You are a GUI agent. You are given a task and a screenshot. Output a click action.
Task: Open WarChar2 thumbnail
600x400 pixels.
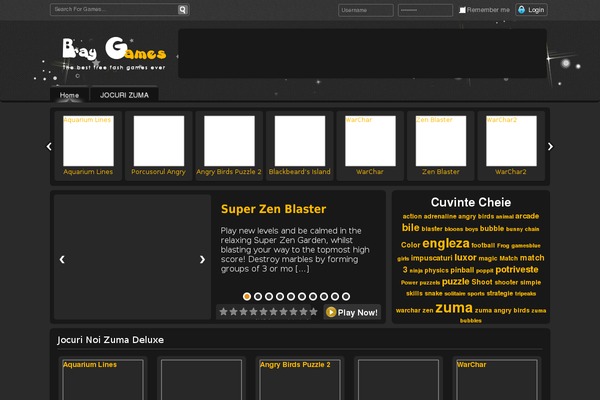(x=511, y=141)
